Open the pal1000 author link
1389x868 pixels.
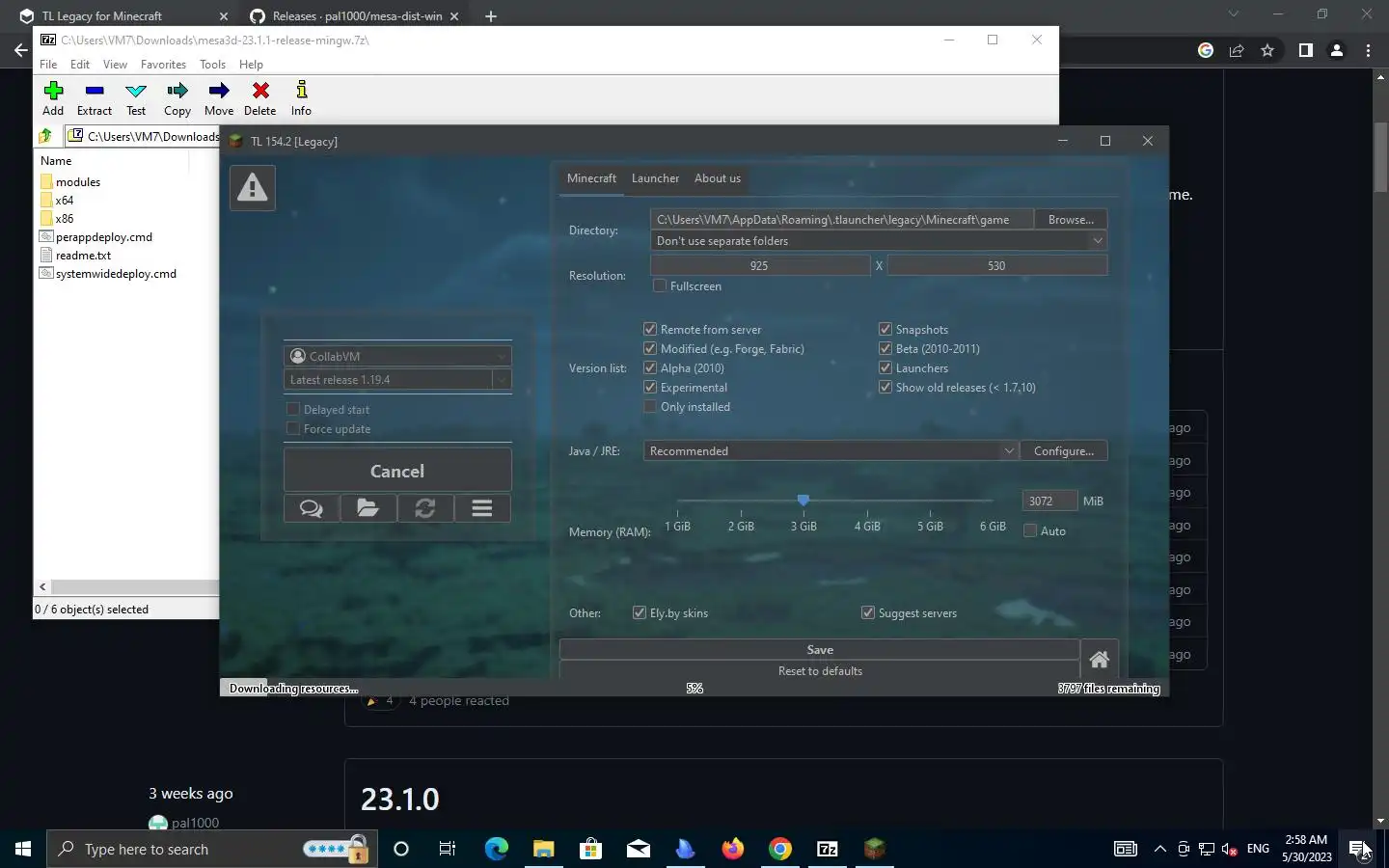coord(195,823)
